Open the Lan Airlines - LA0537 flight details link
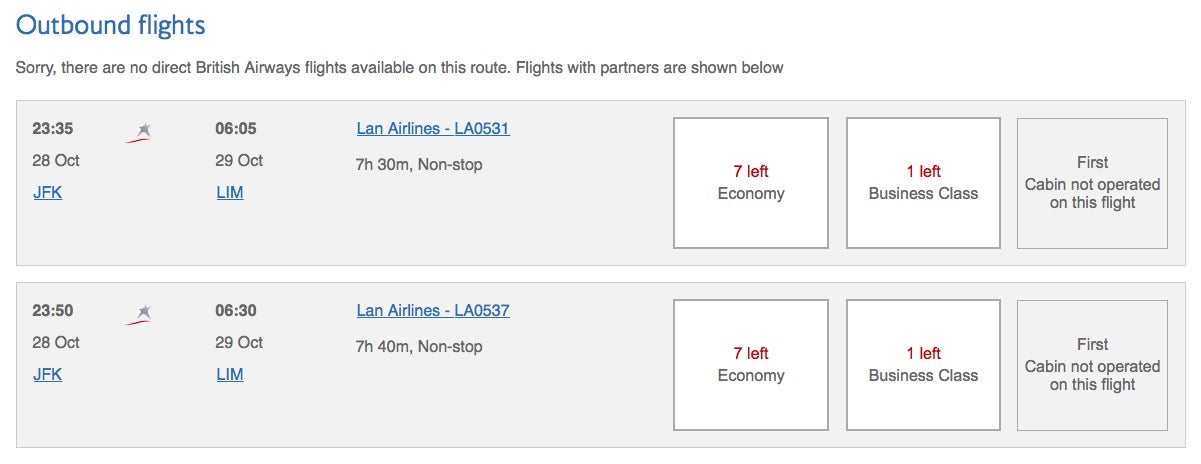Screen dimensions: 1201x464 click(433, 311)
